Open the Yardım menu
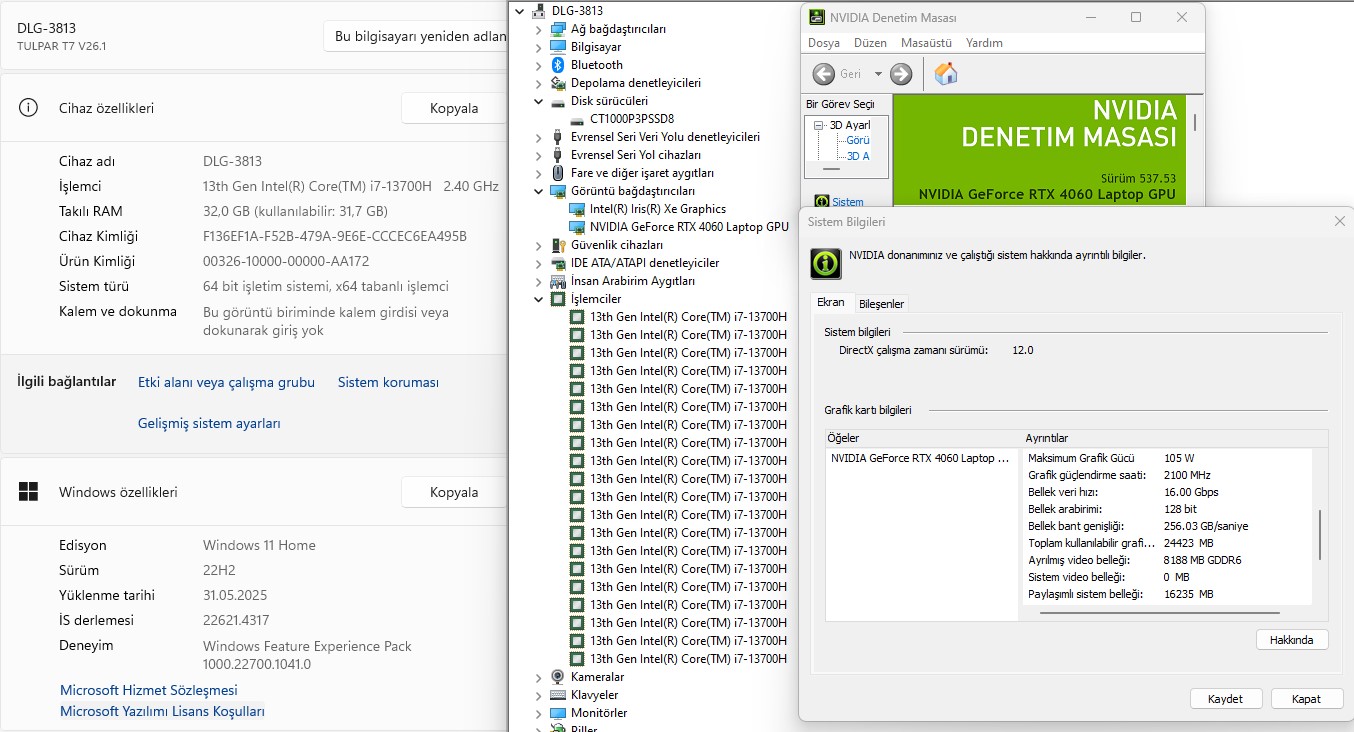 click(x=984, y=43)
